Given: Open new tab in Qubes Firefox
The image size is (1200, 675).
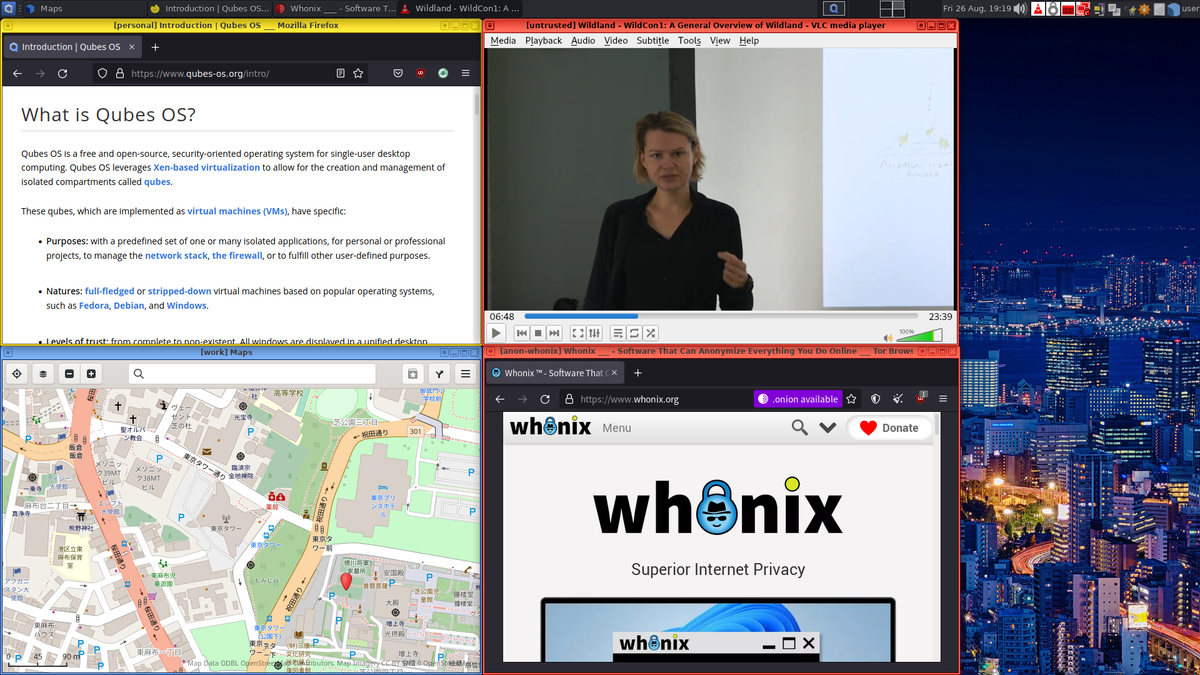Looking at the screenshot, I should point(155,47).
